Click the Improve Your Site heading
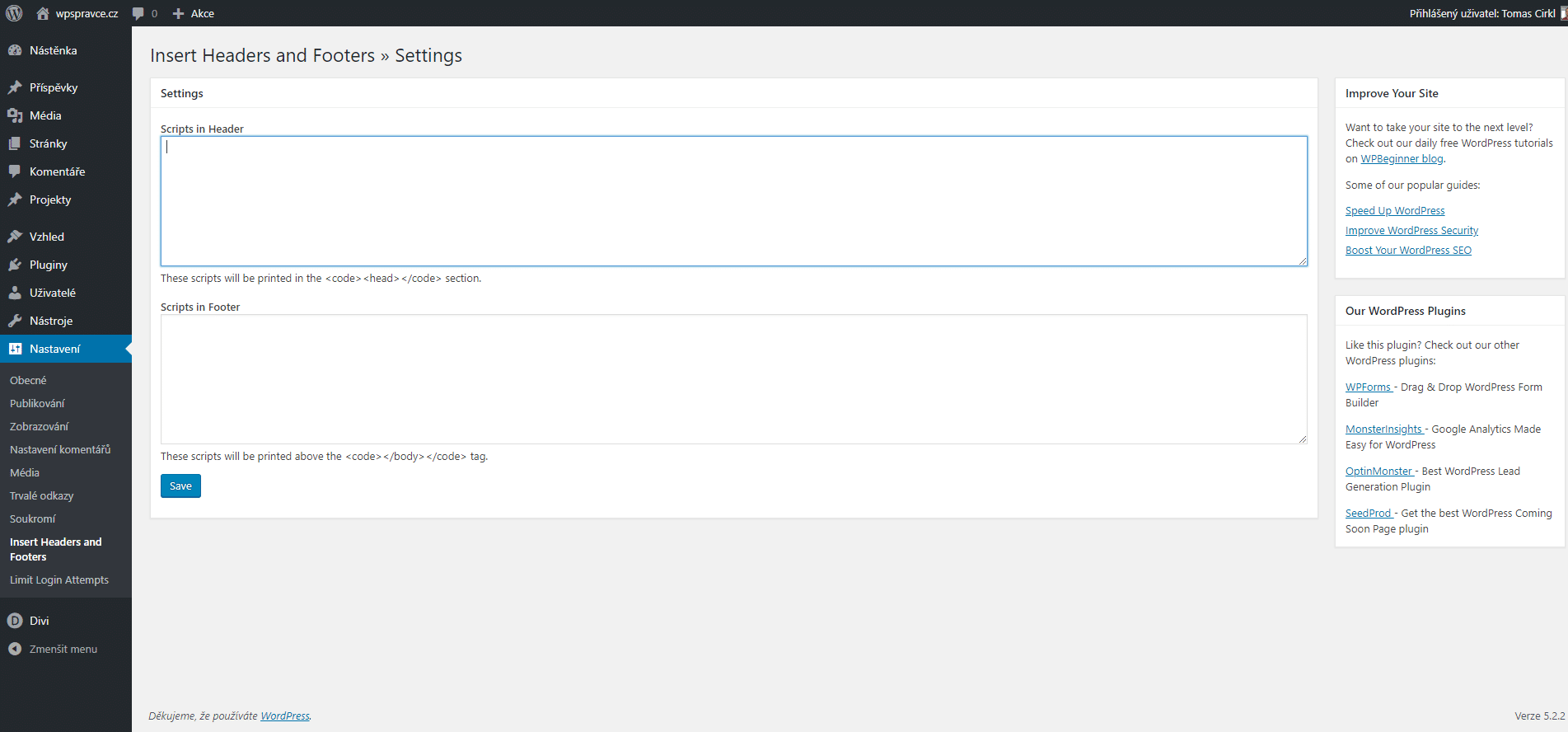 tap(1392, 93)
